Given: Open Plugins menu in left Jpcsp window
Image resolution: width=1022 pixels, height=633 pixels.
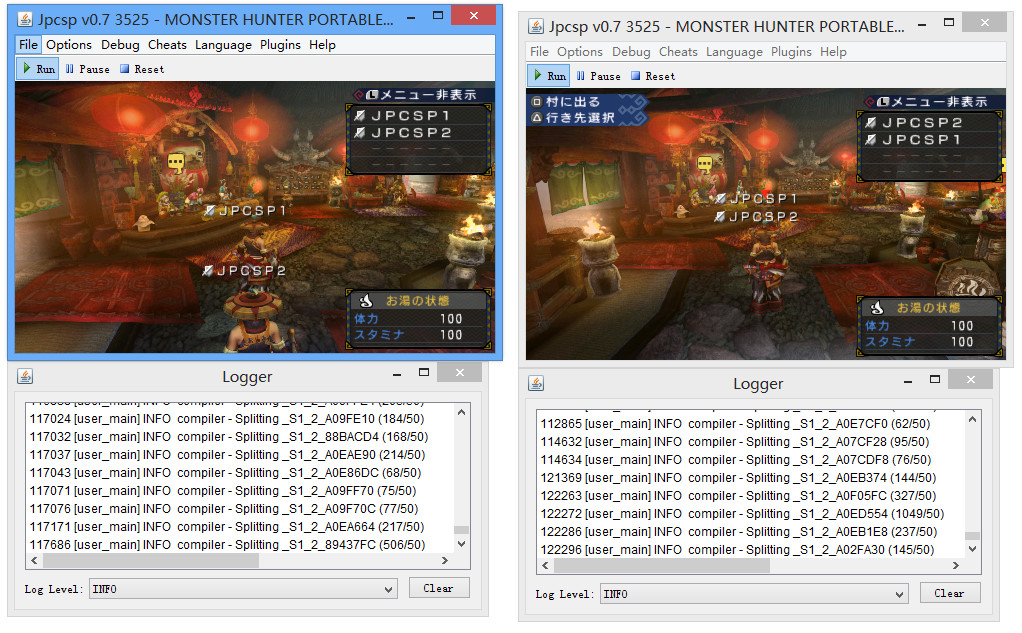Looking at the screenshot, I should coord(280,45).
